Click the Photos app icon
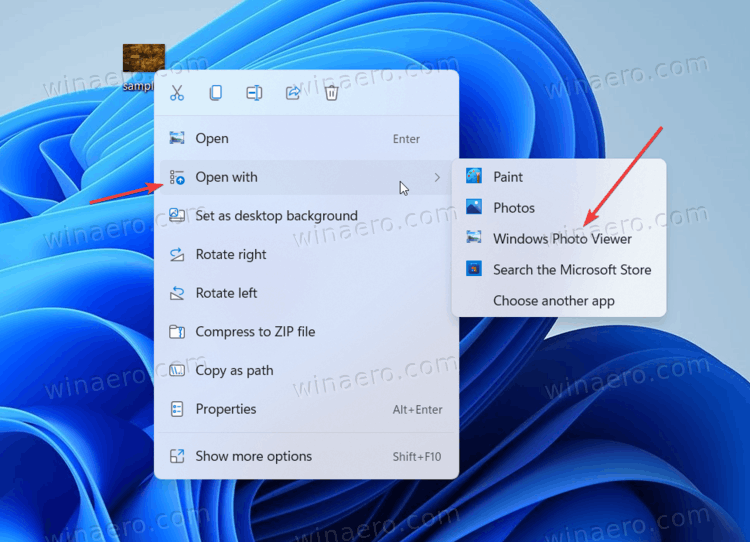 click(474, 207)
